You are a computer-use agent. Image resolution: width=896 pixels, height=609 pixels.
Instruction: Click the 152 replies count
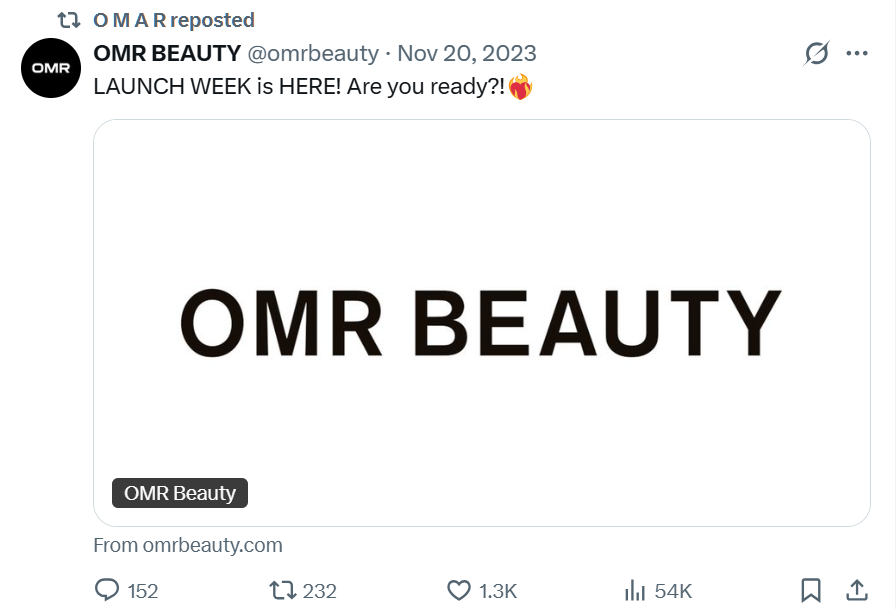[x=143, y=591]
